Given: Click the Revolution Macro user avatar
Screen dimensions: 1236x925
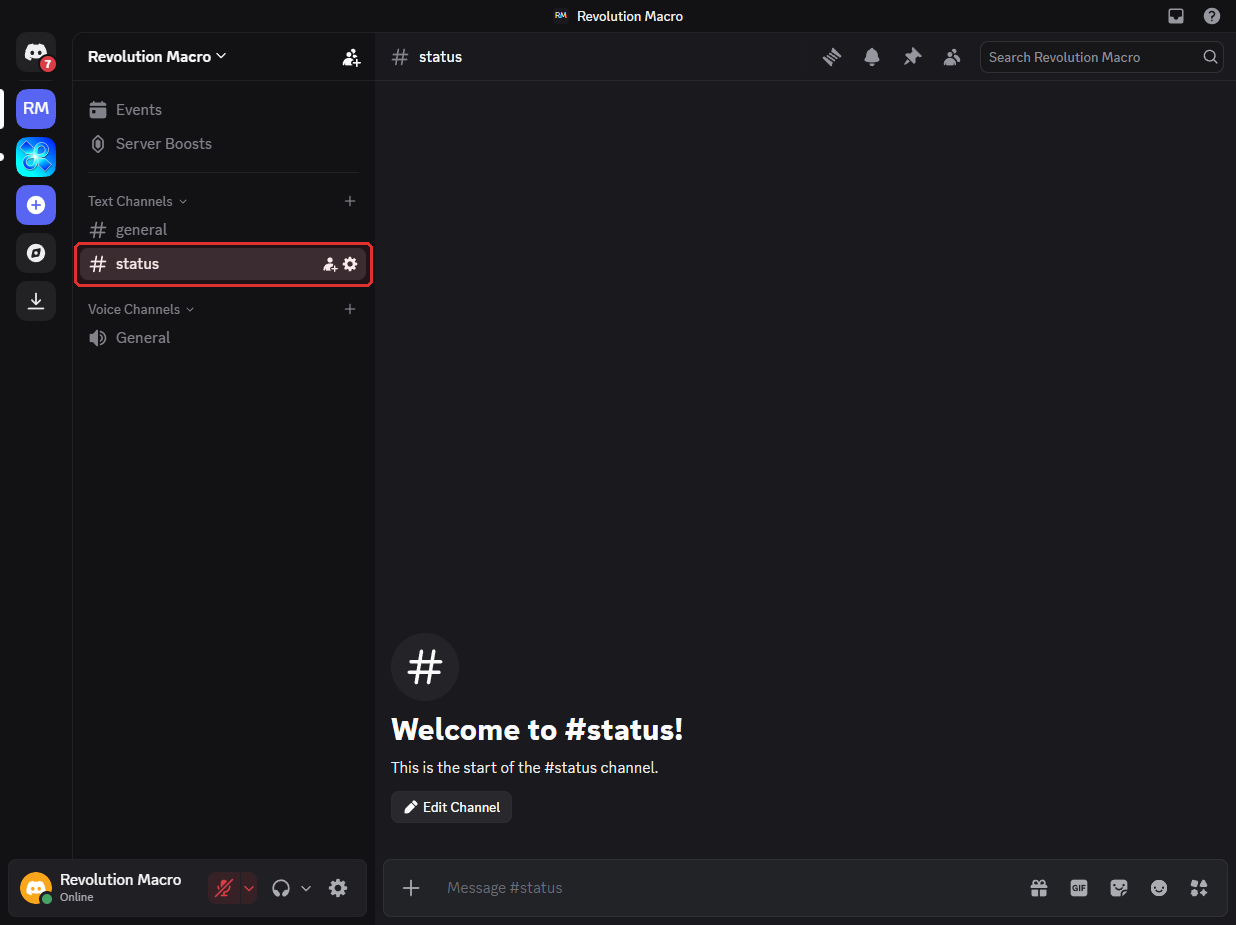Looking at the screenshot, I should tap(36, 888).
